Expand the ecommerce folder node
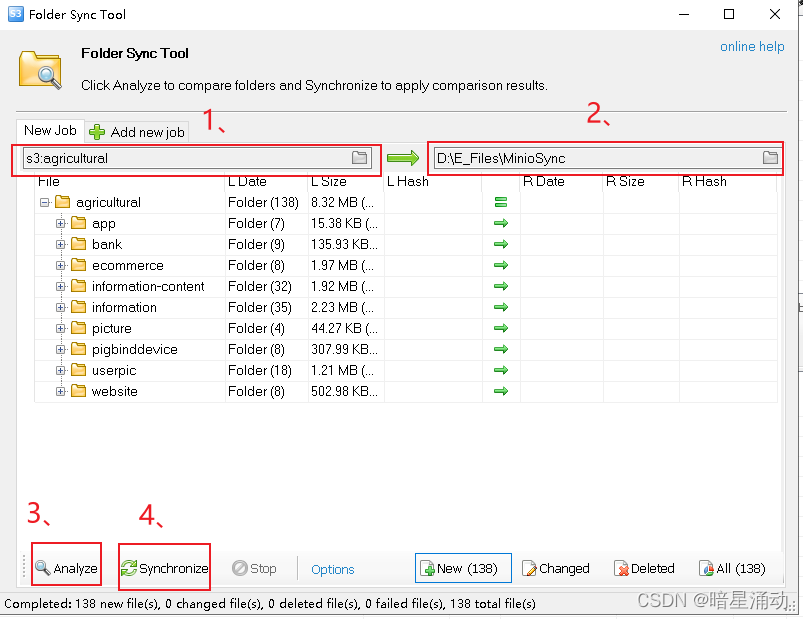Screen dimensions: 803x619 click(x=61, y=265)
